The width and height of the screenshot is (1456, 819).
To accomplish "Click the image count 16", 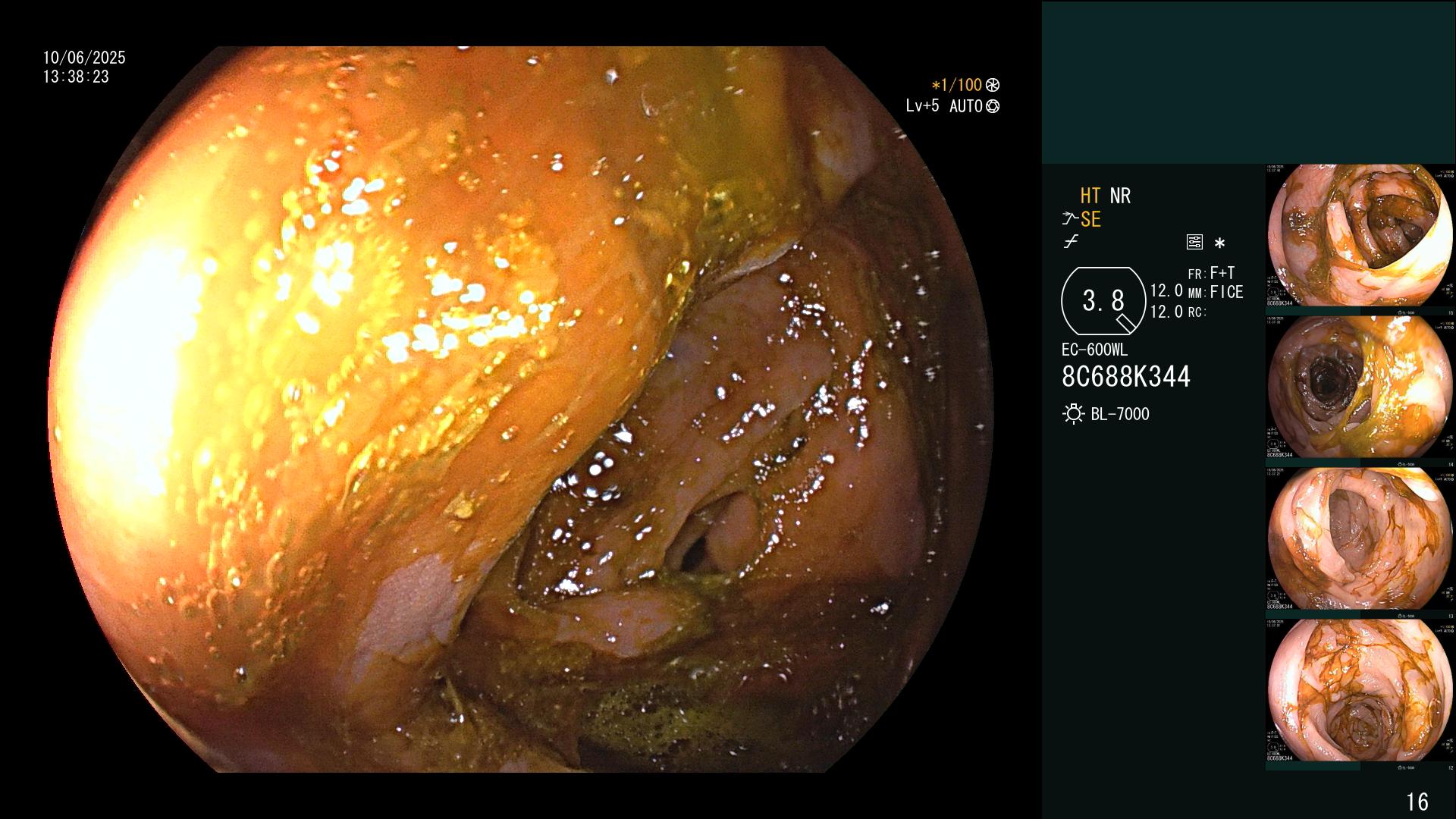I will pyautogui.click(x=1417, y=802).
